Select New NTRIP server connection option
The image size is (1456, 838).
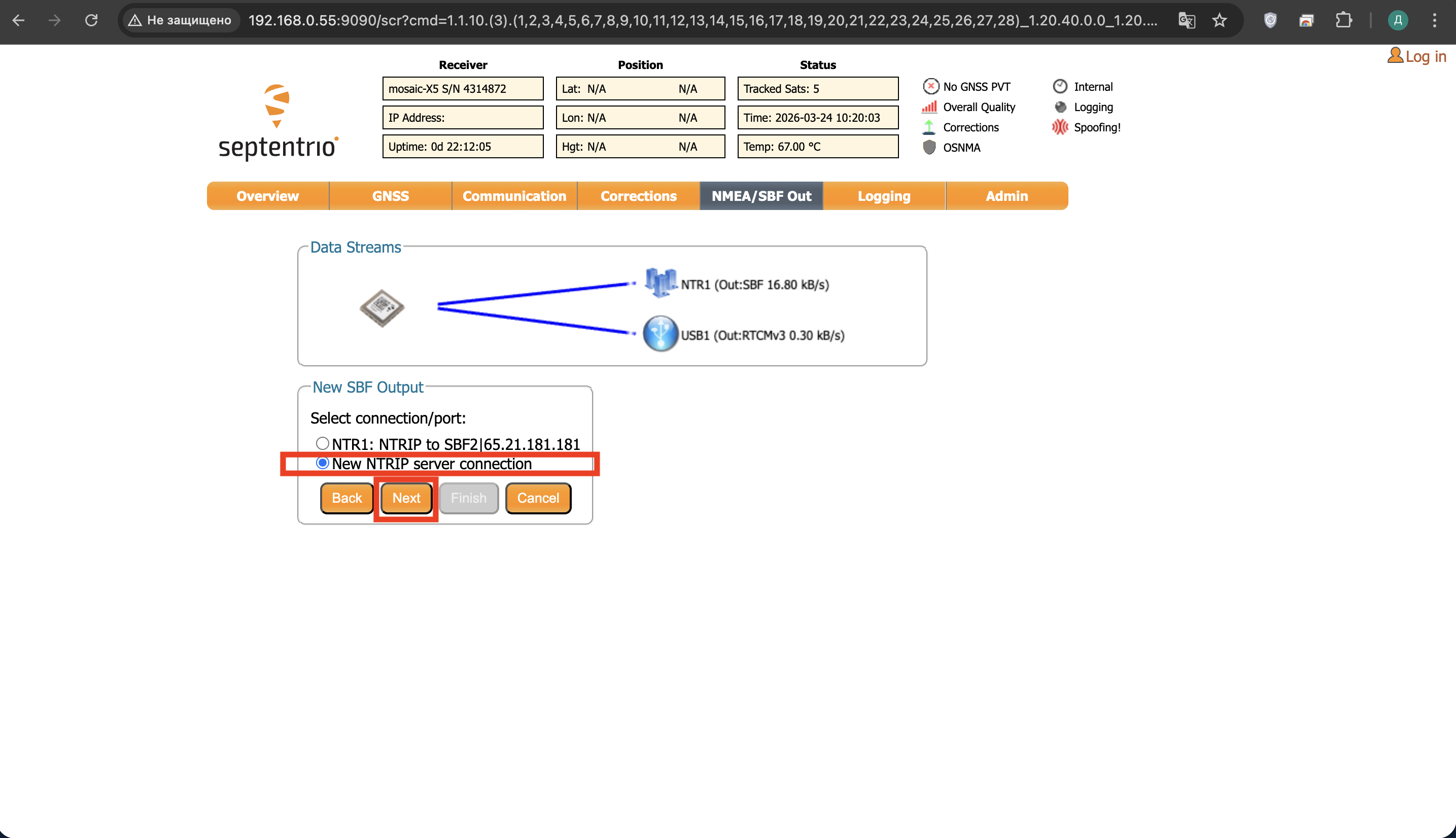(x=322, y=463)
